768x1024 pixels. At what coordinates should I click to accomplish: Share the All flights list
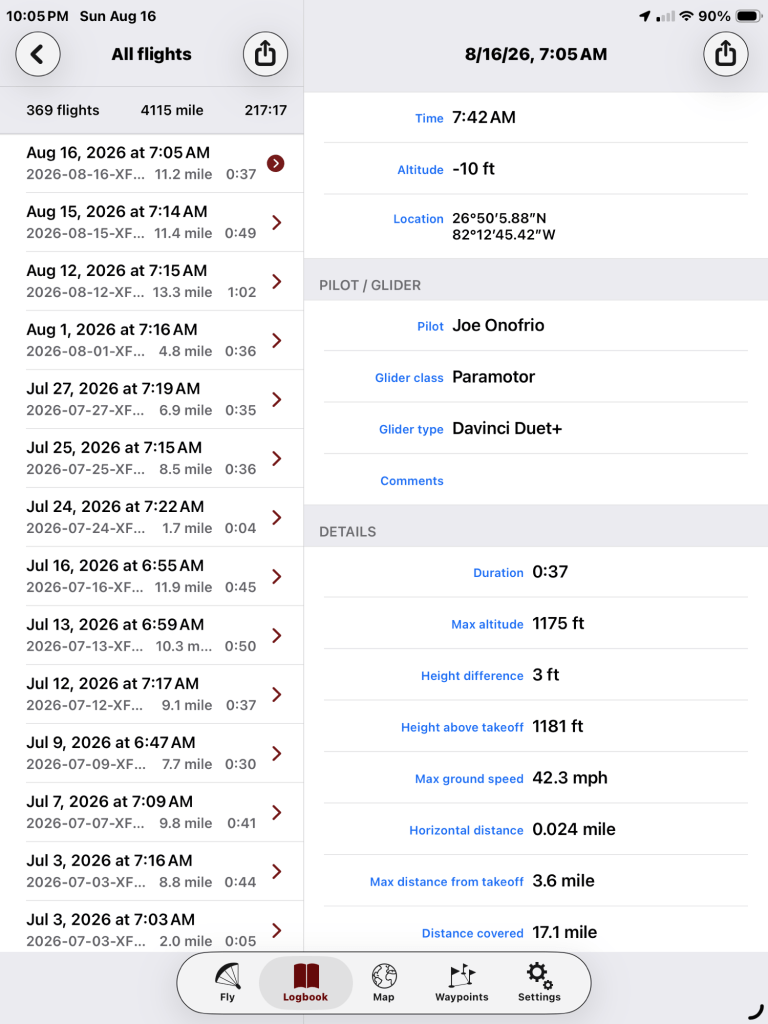[x=265, y=54]
